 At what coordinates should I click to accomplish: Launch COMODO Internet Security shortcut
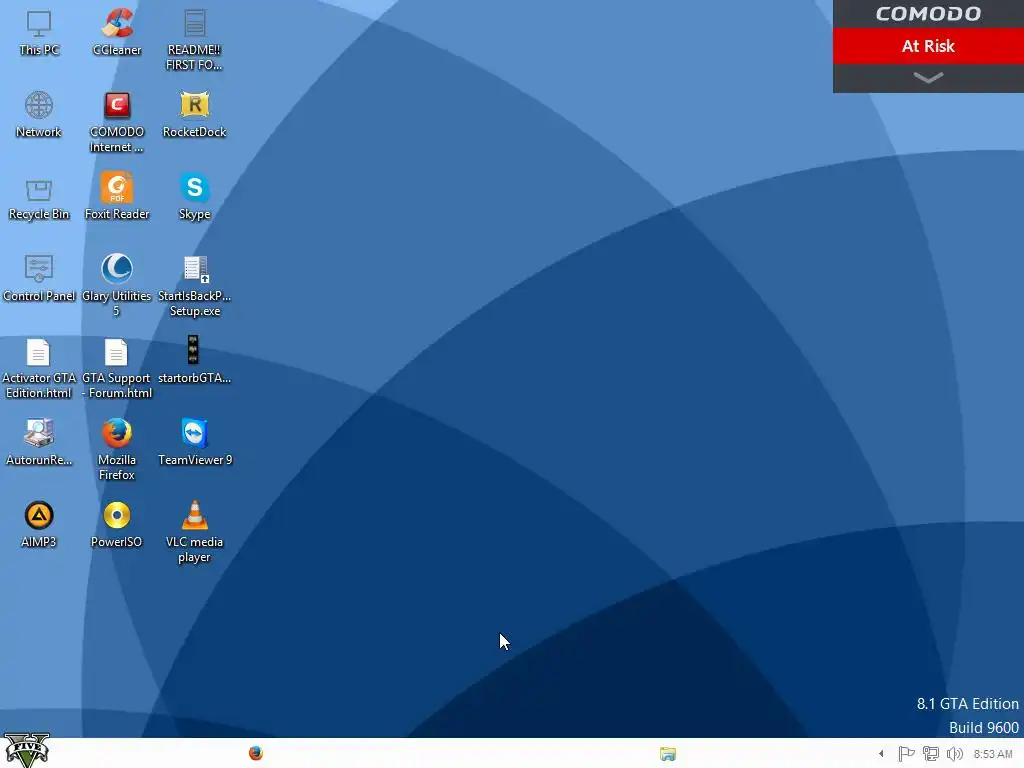(117, 123)
